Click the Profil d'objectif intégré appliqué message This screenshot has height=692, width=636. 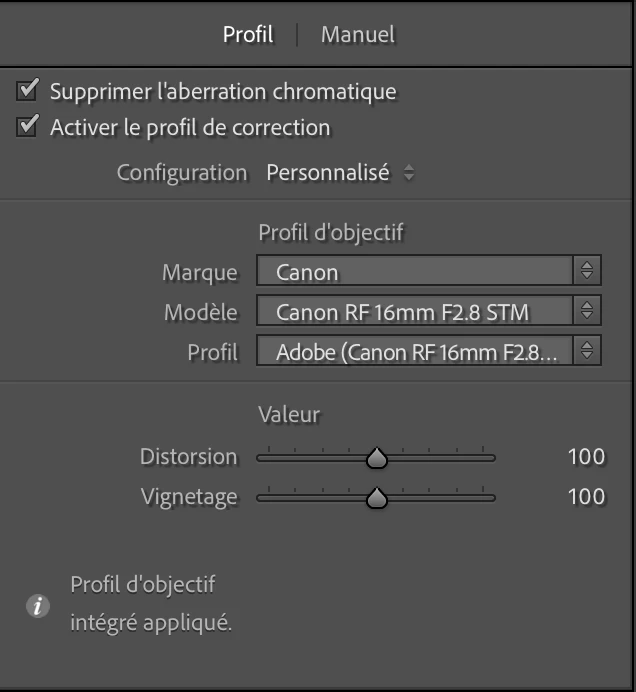[x=151, y=604]
